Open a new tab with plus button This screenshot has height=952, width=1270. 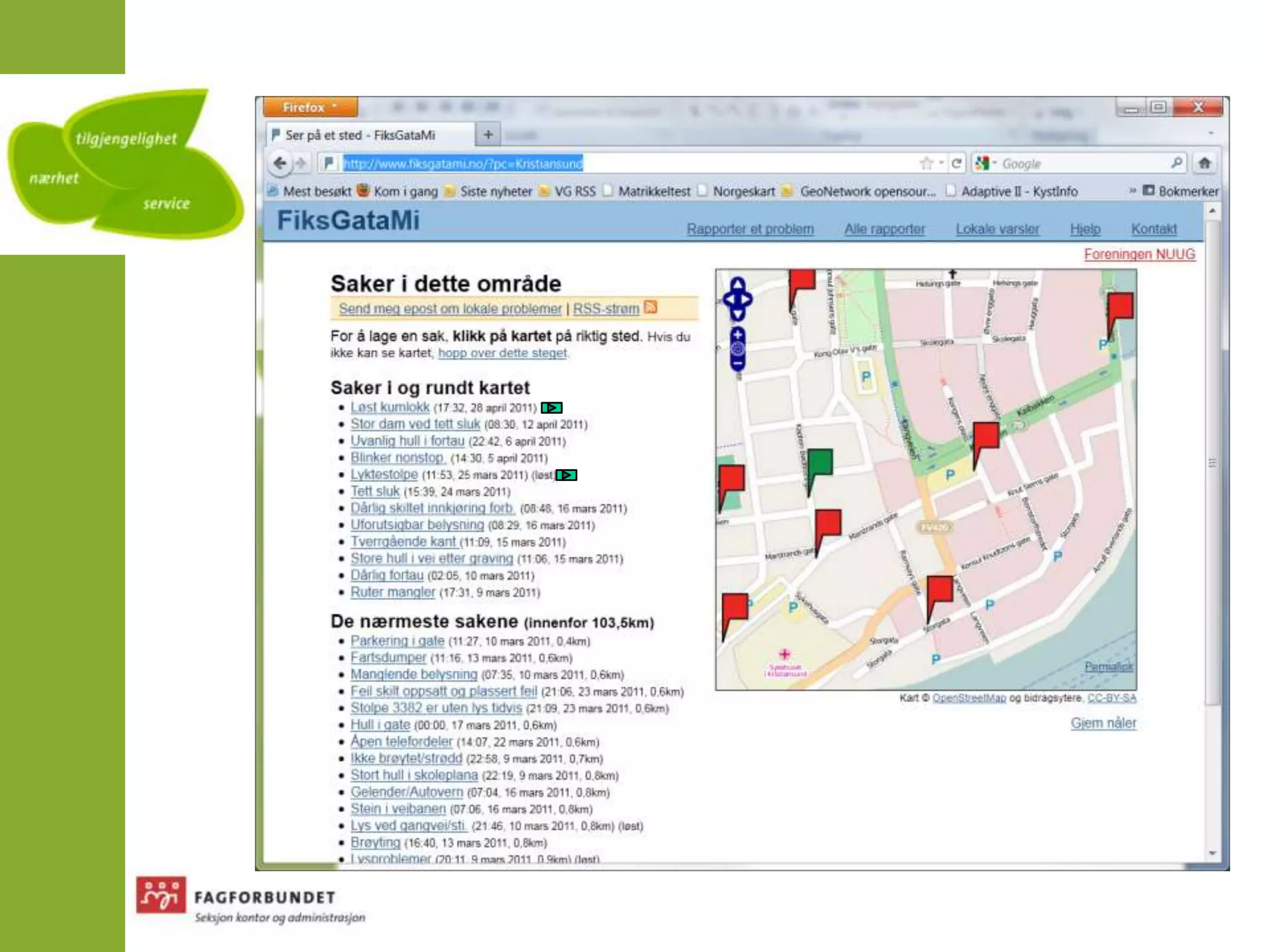pos(488,134)
